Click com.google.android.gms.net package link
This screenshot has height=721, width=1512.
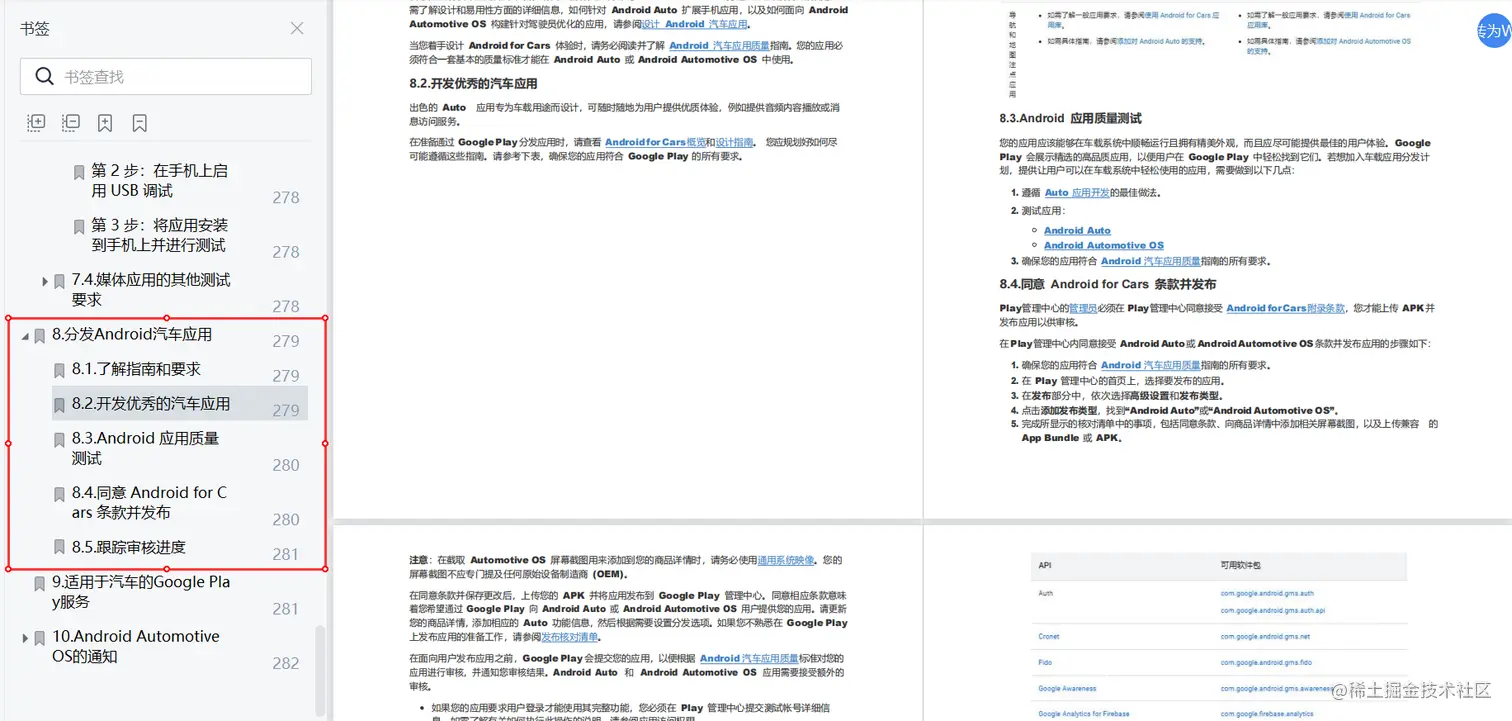(1265, 636)
